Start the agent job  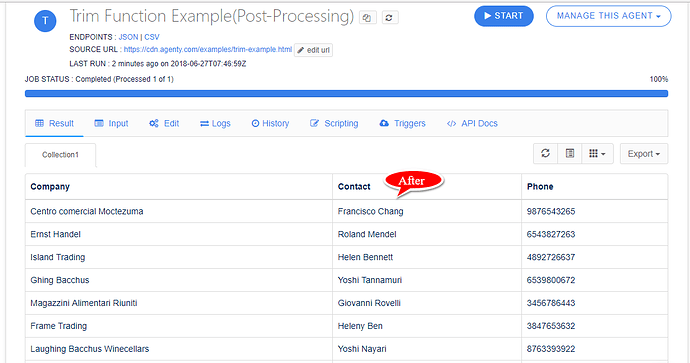click(x=503, y=16)
